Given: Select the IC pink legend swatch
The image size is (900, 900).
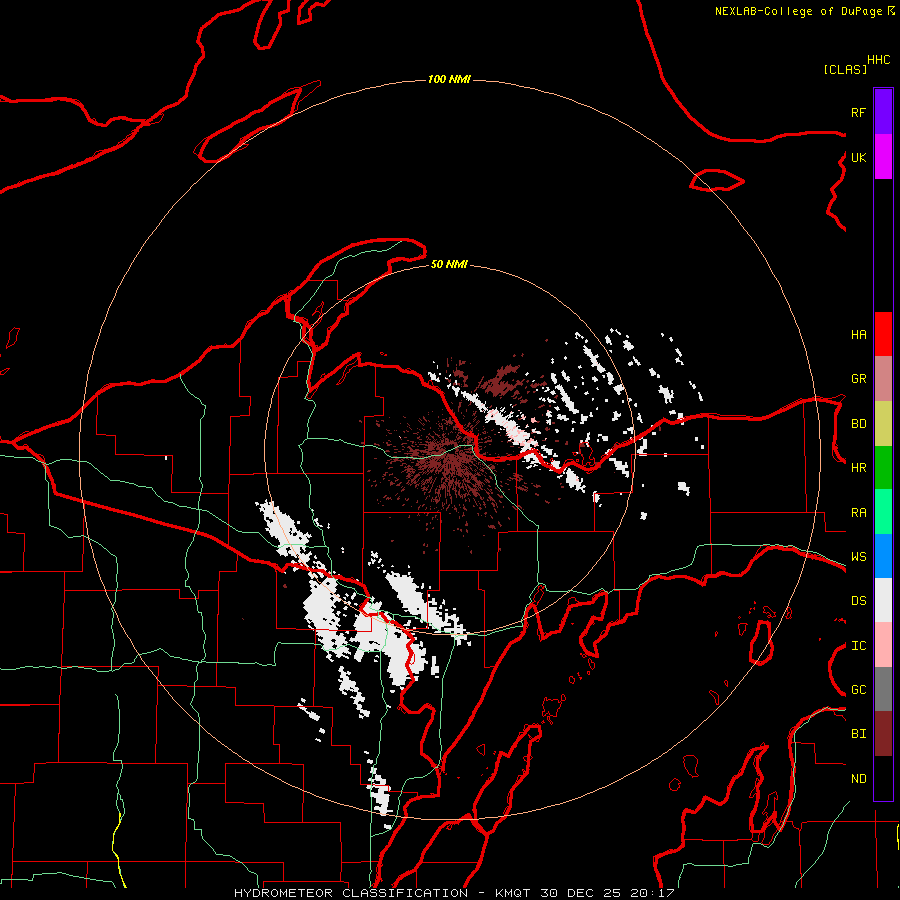Looking at the screenshot, I should [x=883, y=645].
